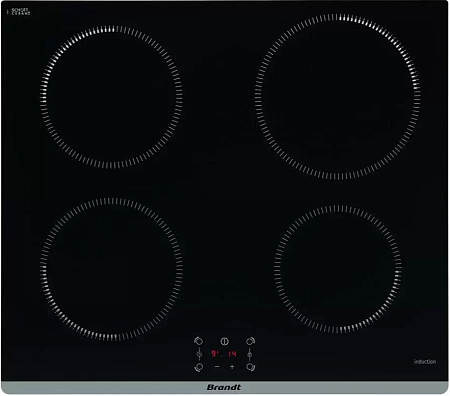Viewport: 450px width, 396px height.
Task: Click the center of the large rear-right zone
Action: point(338,97)
